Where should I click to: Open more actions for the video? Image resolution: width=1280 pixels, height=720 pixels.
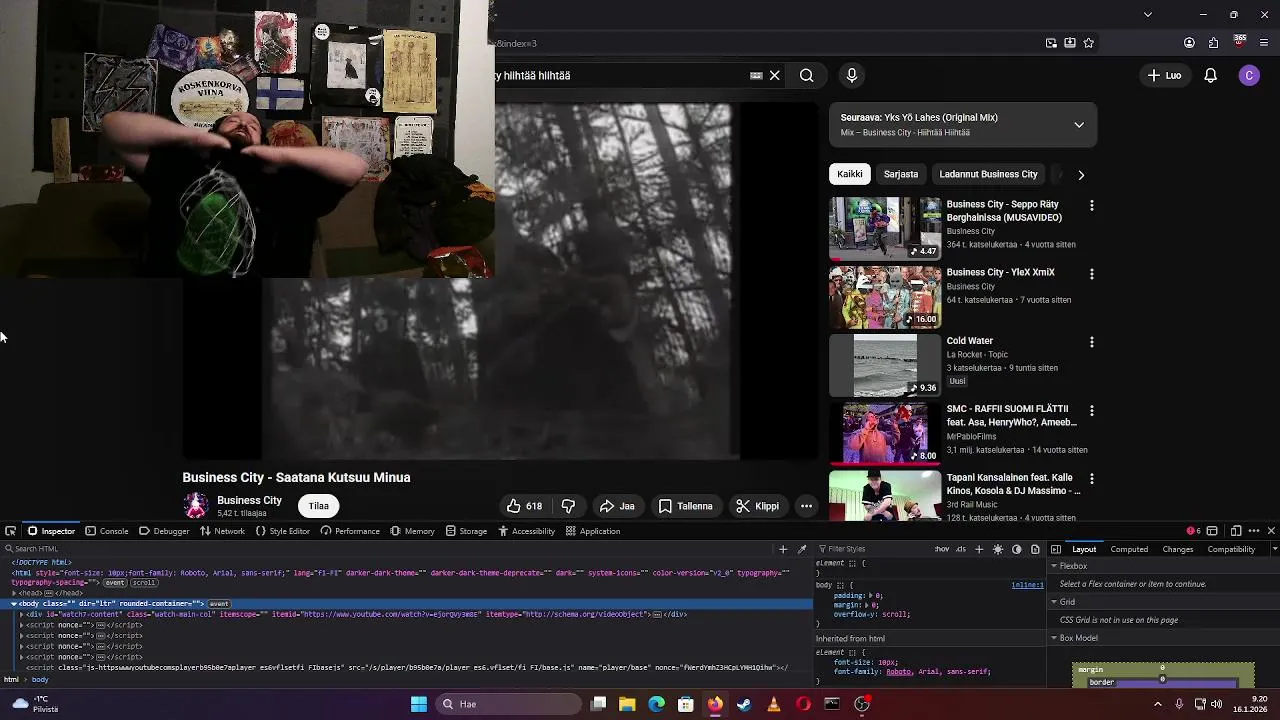806,506
